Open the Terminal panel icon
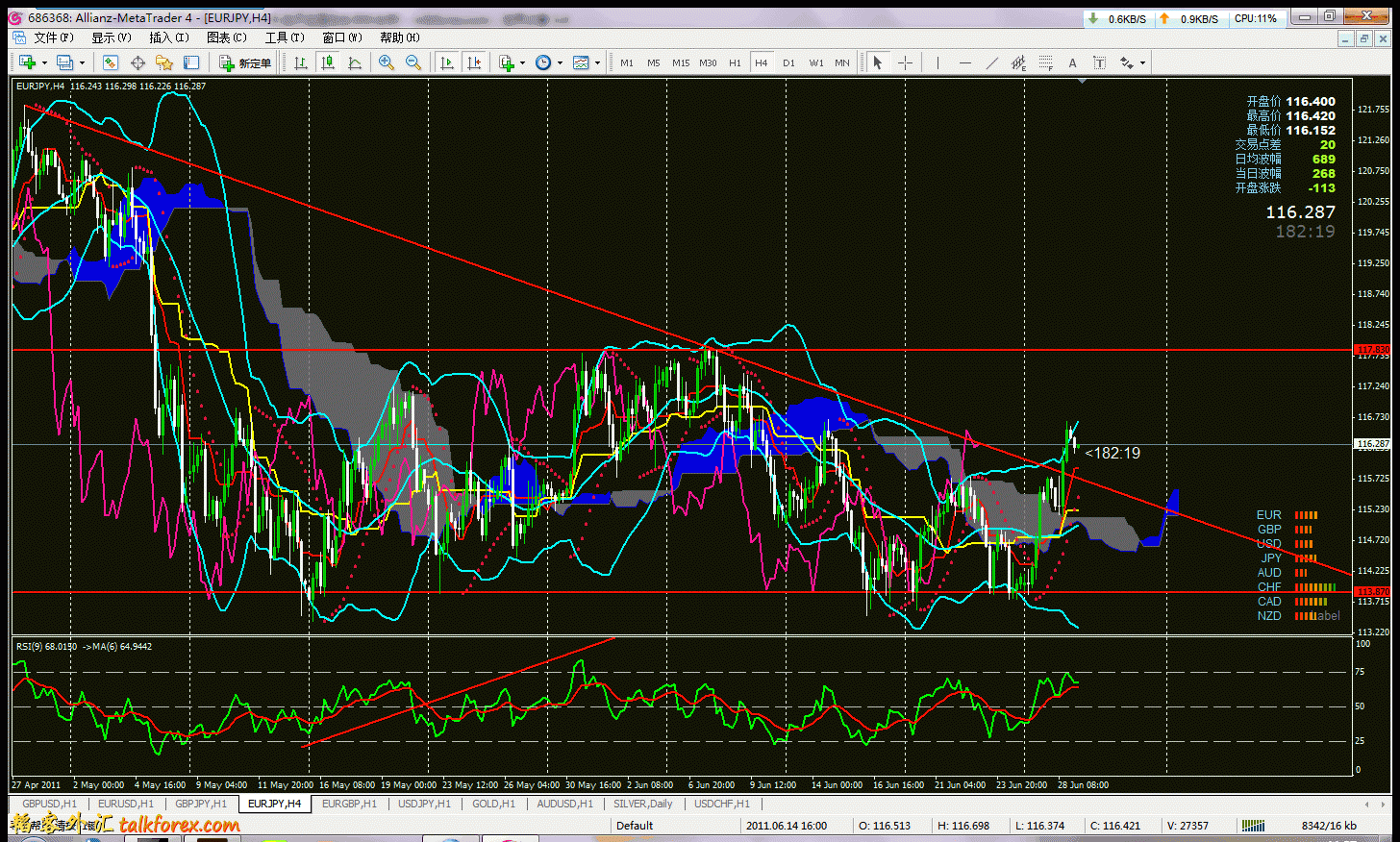This screenshot has height=842, width=1400. (x=191, y=62)
